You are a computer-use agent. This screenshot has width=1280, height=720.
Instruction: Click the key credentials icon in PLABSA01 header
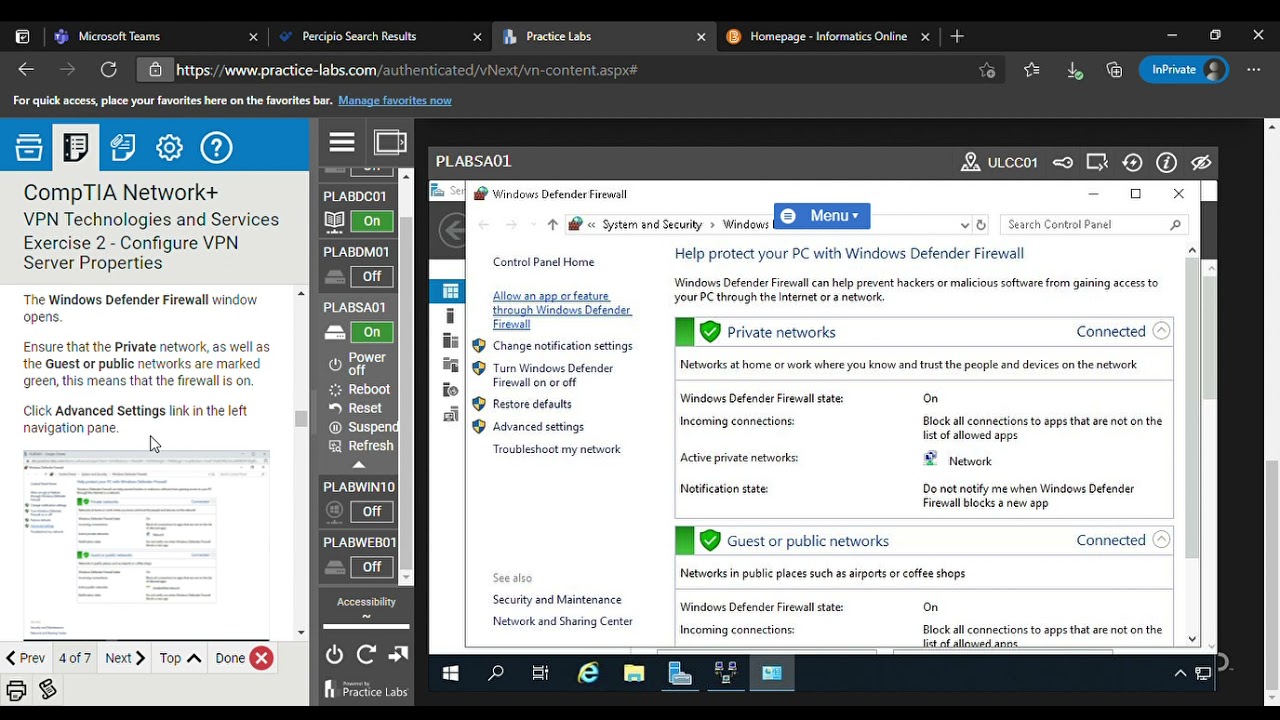tap(1063, 162)
